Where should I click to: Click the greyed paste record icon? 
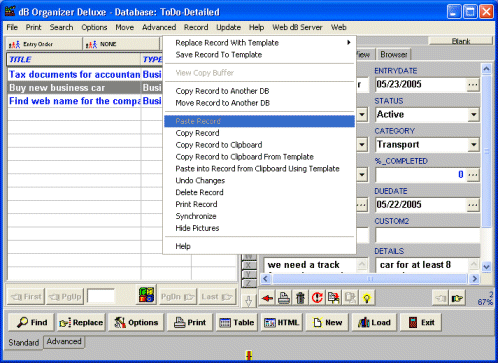(350, 298)
